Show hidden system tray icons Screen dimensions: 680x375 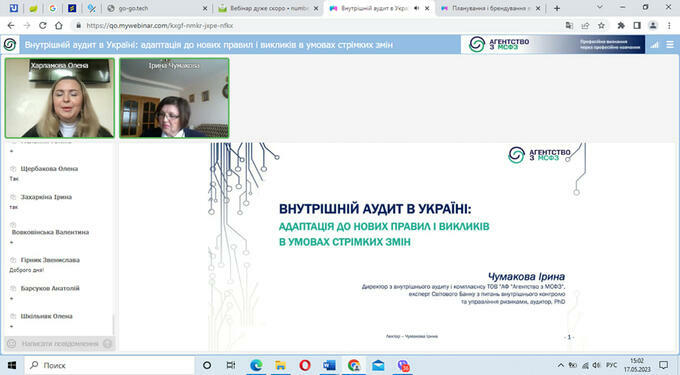pyautogui.click(x=560, y=365)
